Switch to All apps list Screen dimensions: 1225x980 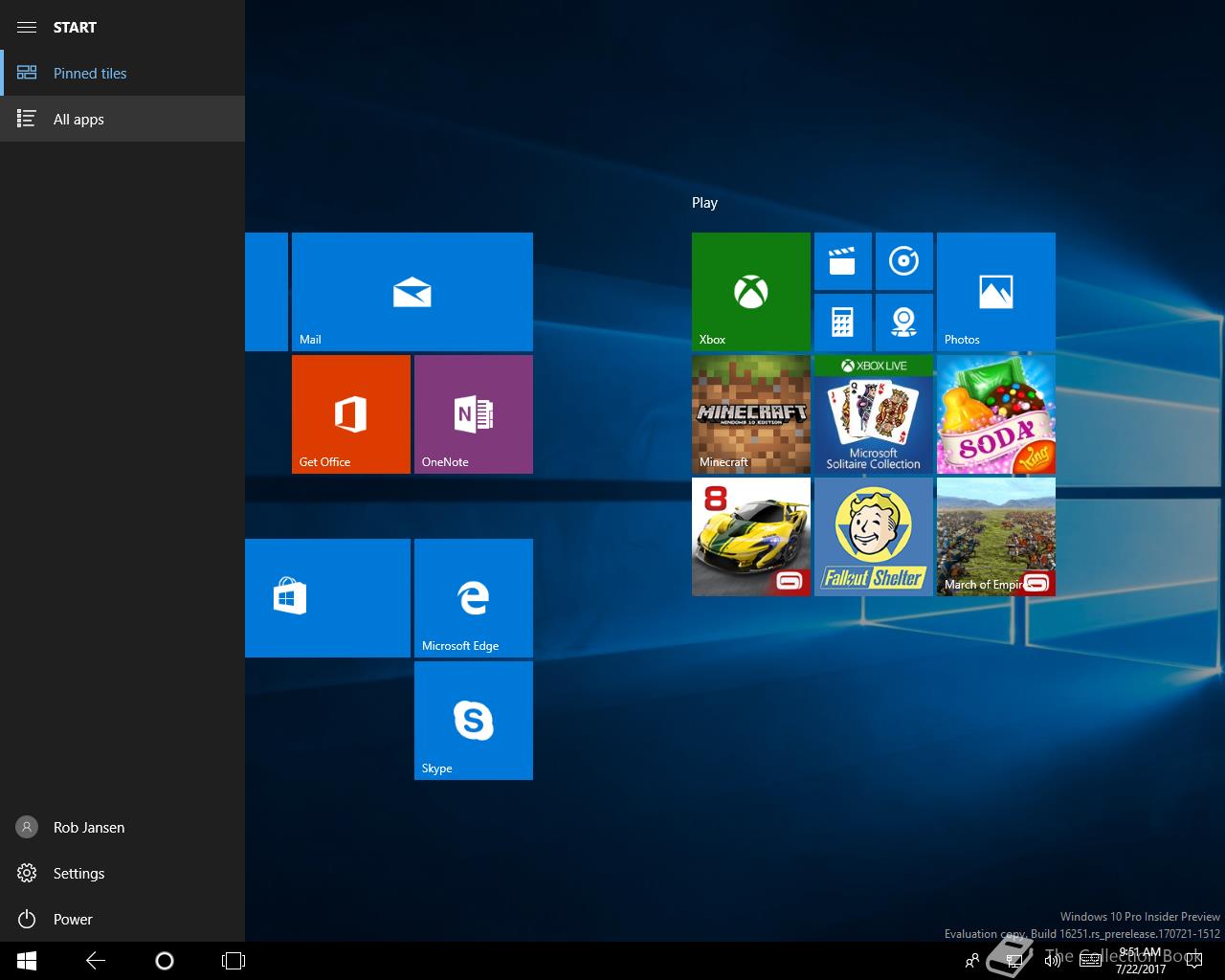point(122,119)
